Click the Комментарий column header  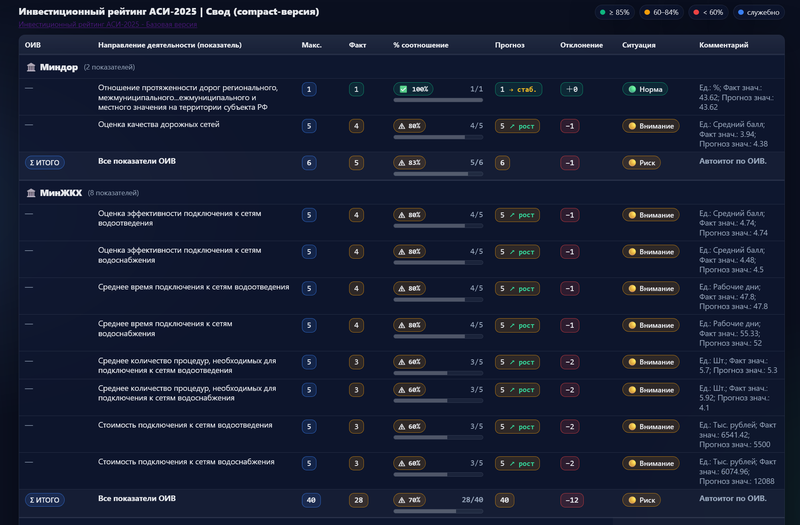click(723, 45)
